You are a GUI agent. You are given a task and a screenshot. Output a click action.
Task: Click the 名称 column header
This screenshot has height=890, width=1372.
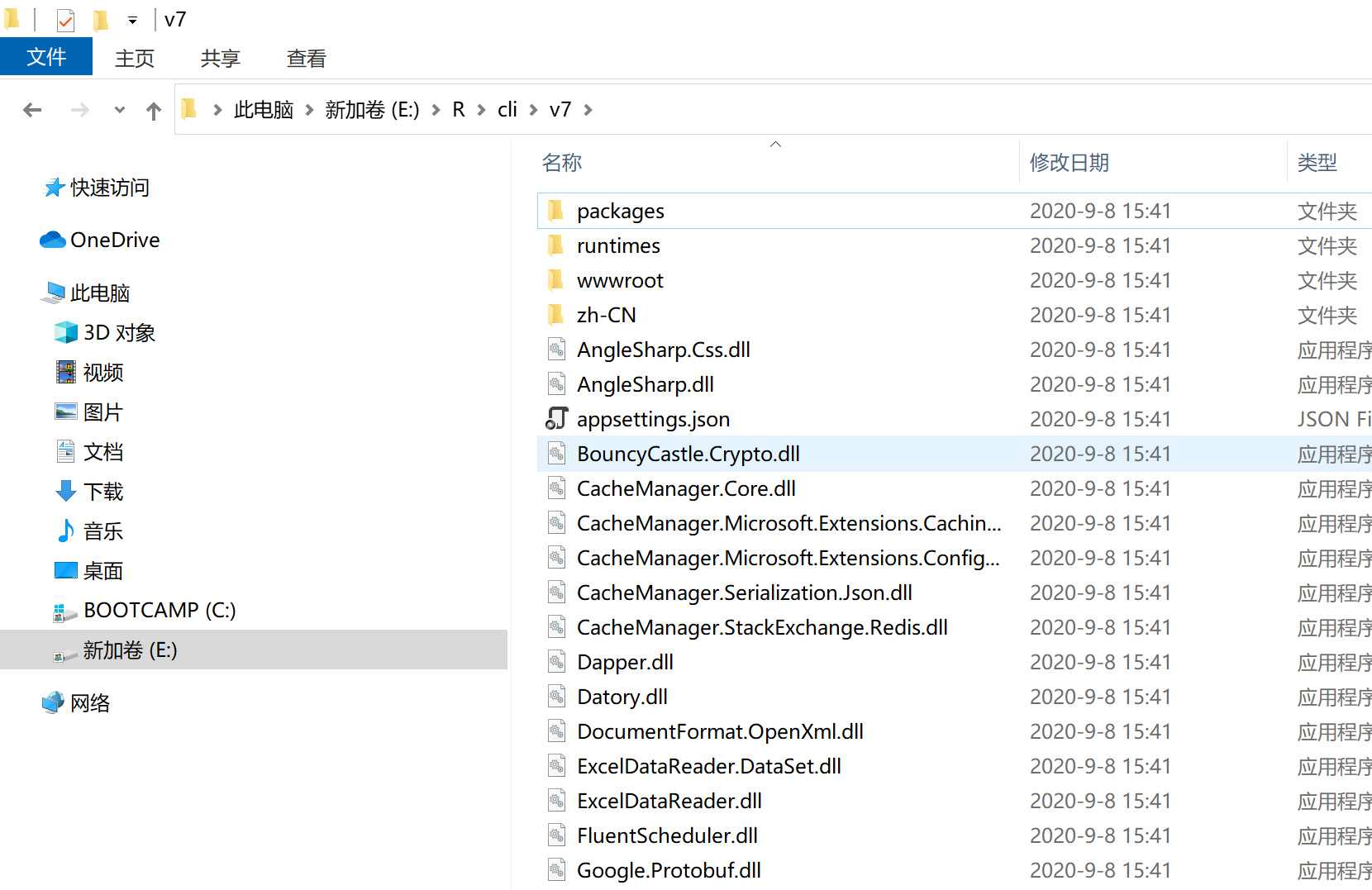(562, 163)
